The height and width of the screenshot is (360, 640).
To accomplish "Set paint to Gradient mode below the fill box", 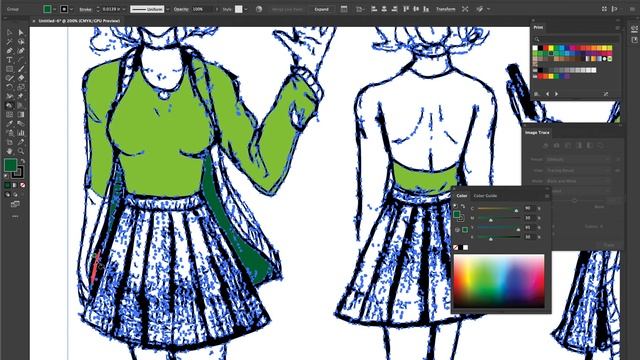I will 15,185.
